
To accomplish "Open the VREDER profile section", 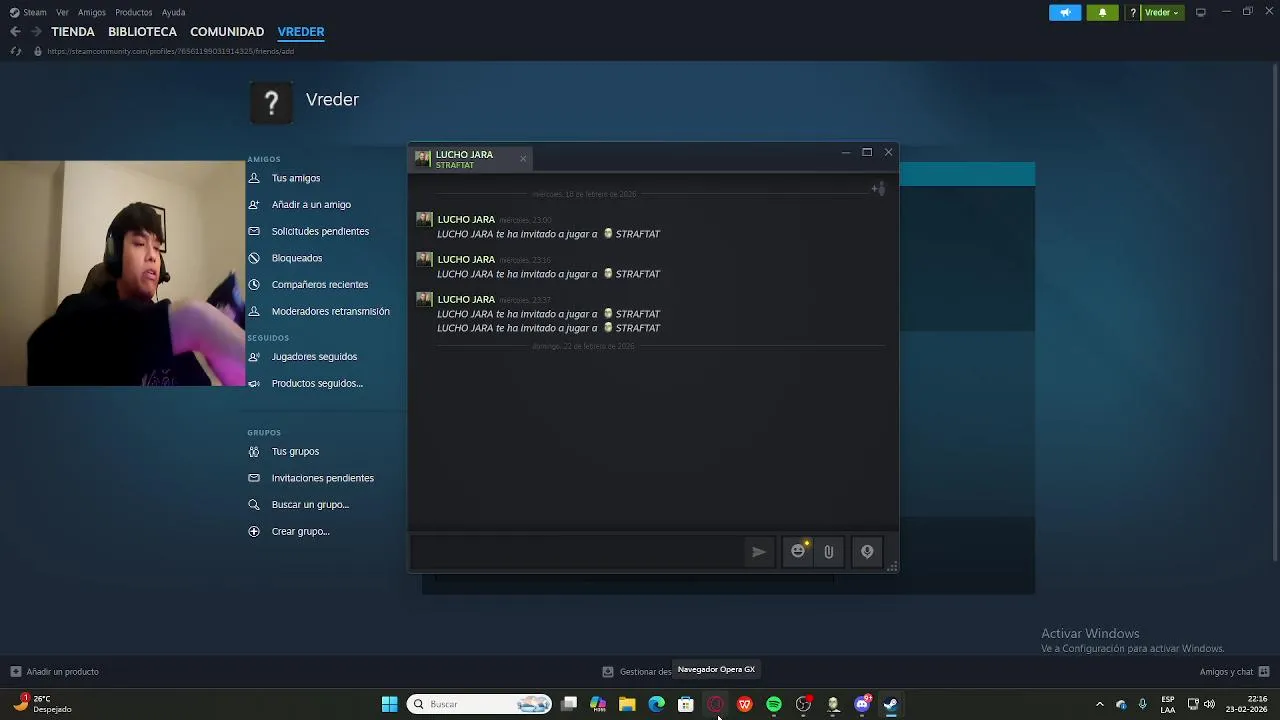I will pyautogui.click(x=301, y=32).
